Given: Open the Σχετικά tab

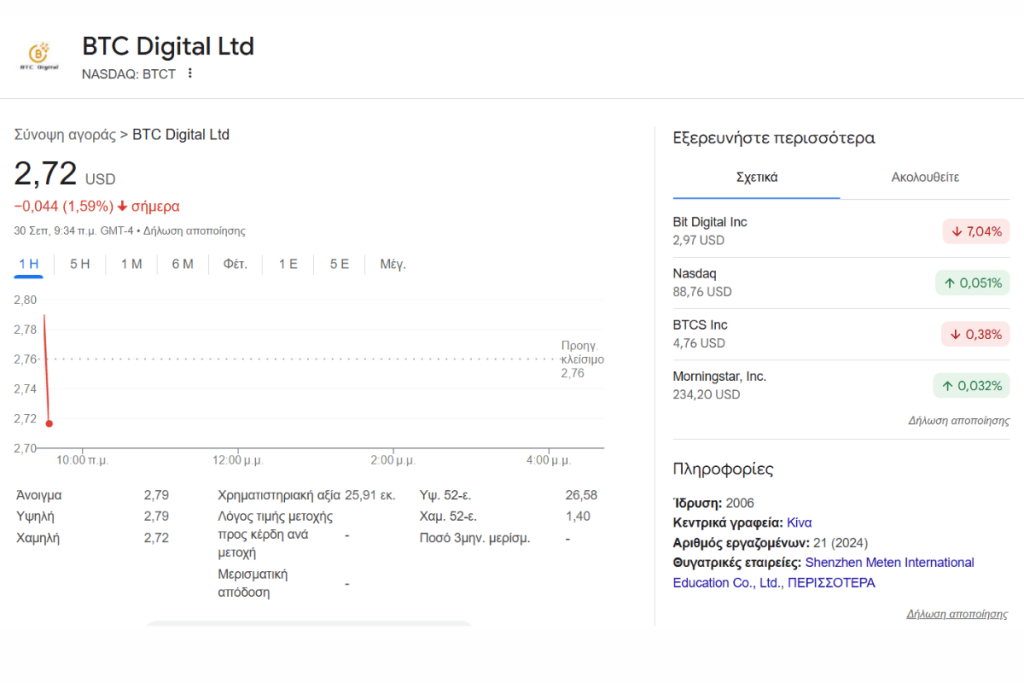Looking at the screenshot, I should point(756,177).
